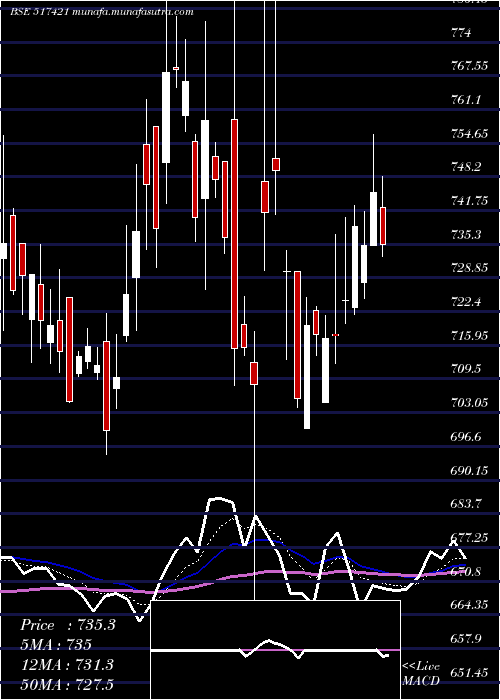
Task: Click the '12MA : 731.3' readout
Action: pos(67,665)
